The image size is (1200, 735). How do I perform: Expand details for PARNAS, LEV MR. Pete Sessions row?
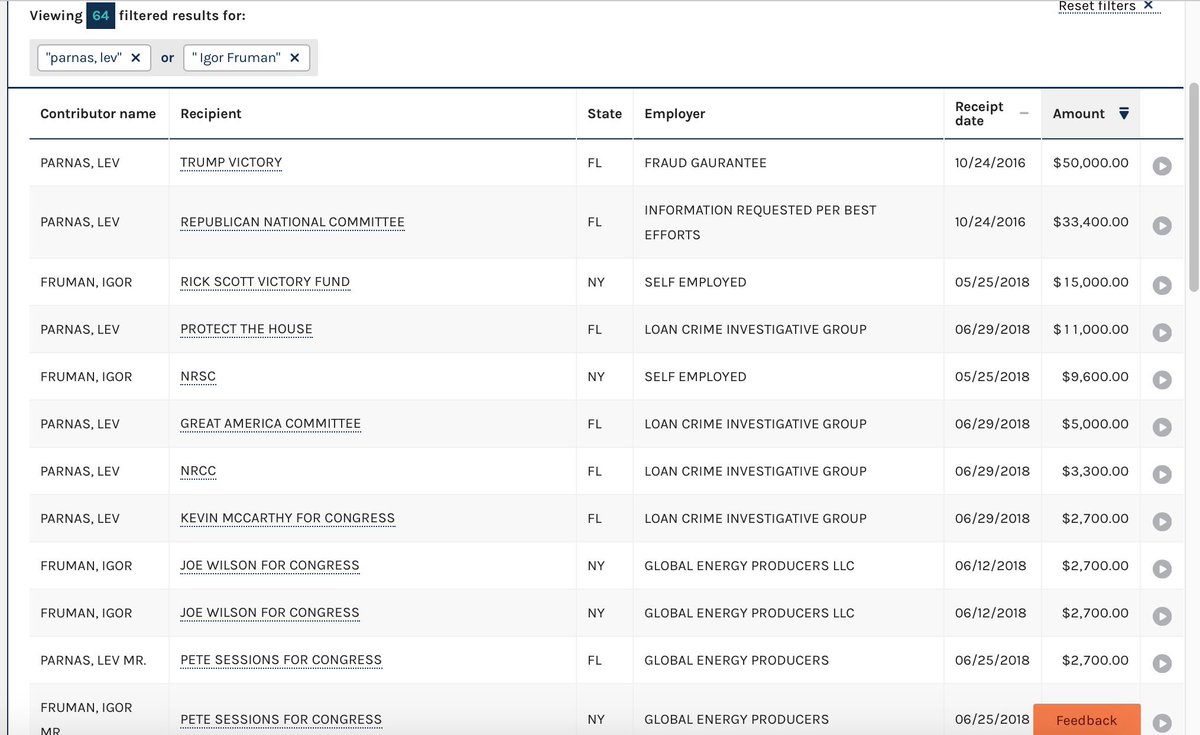1161,663
